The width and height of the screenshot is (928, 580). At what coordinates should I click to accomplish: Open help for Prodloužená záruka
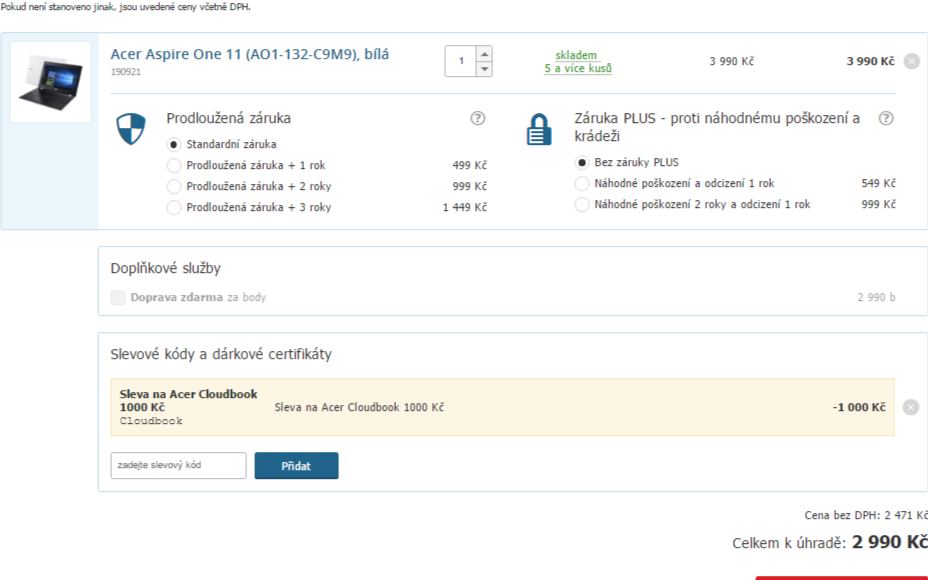[478, 118]
